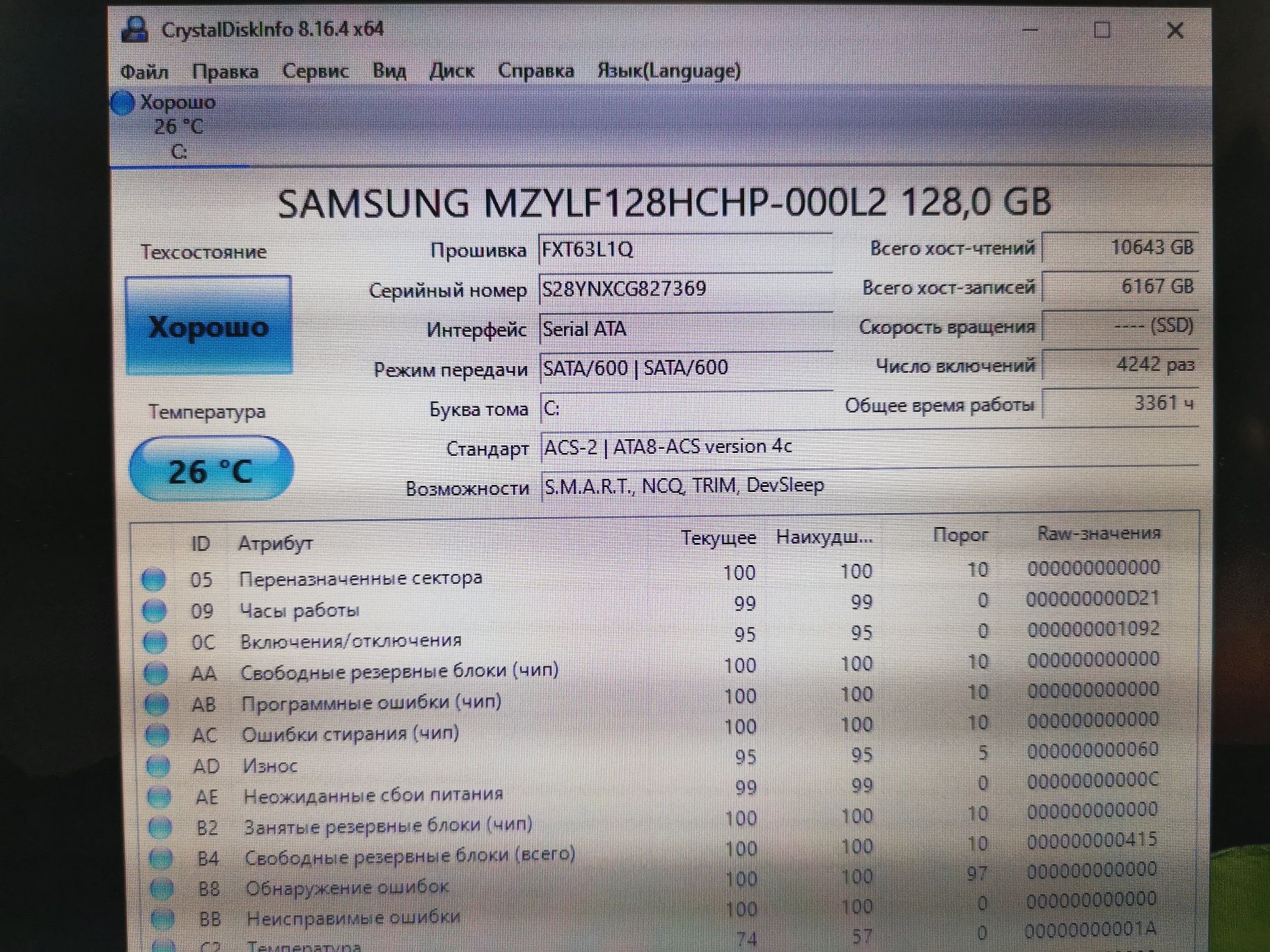Click rotation speed value ---- (SSD)
1270x952 pixels.
click(x=1120, y=326)
